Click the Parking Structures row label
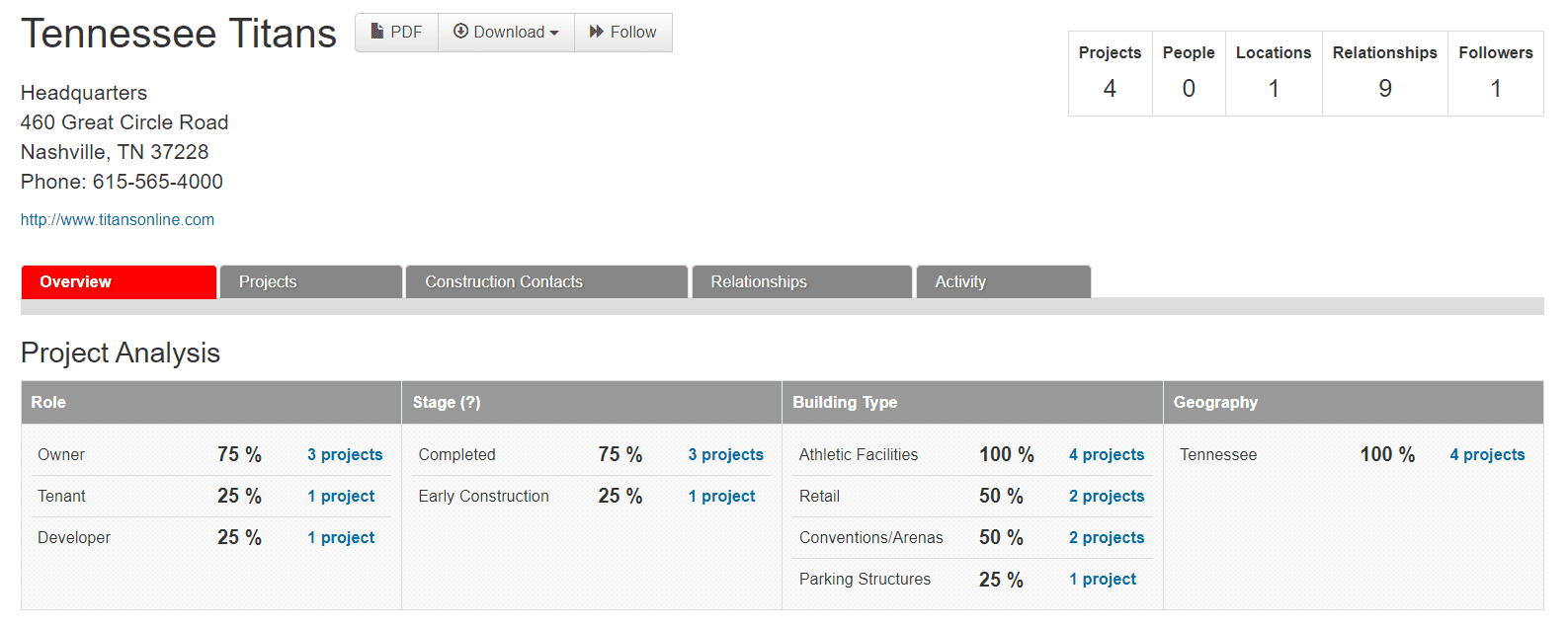 [x=865, y=579]
